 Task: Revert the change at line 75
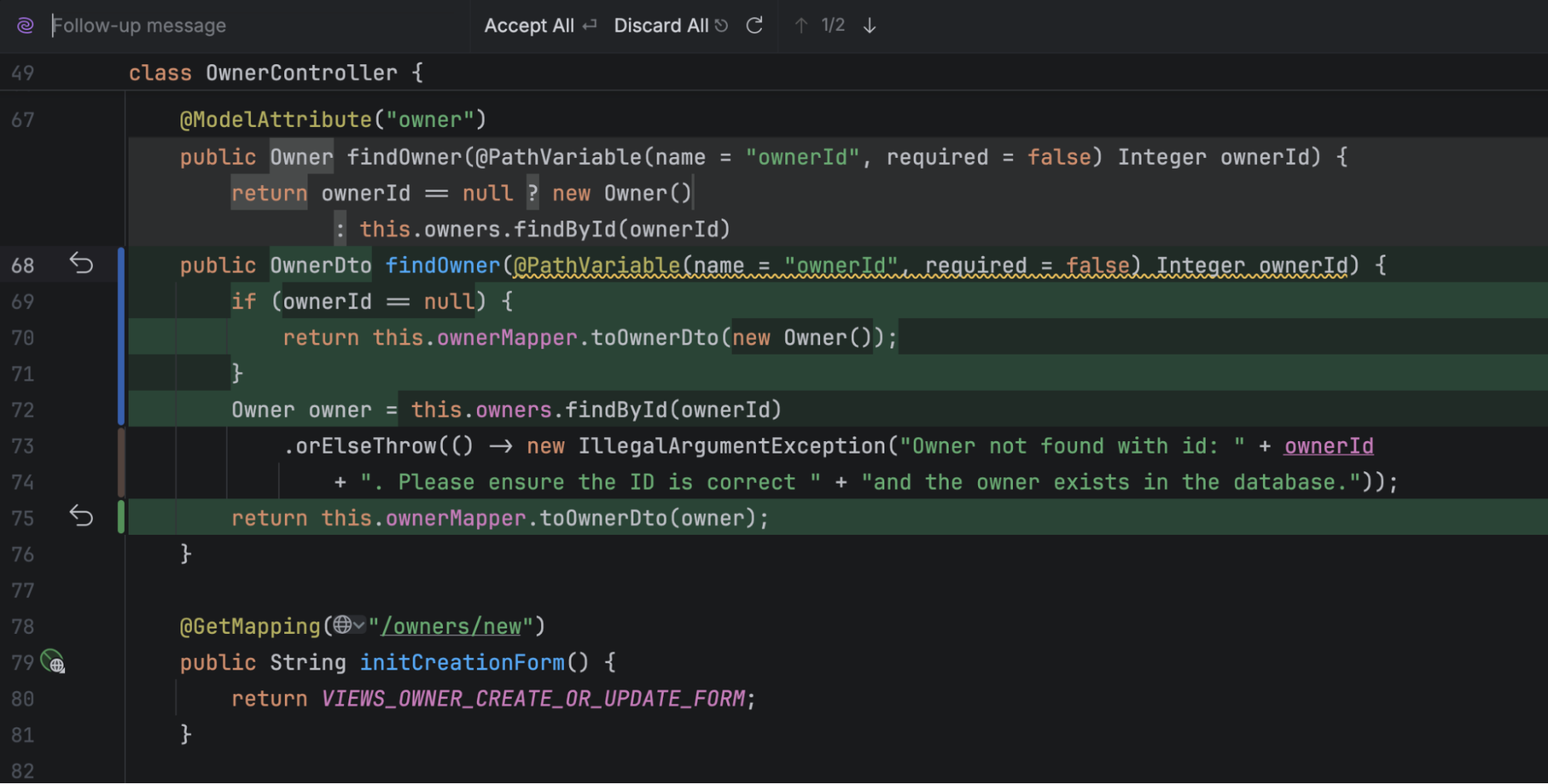click(x=81, y=516)
